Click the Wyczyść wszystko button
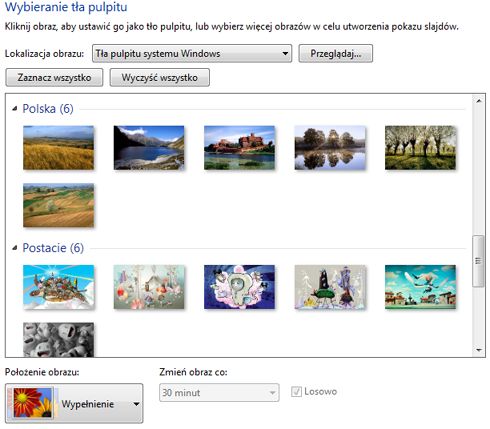 tap(160, 77)
